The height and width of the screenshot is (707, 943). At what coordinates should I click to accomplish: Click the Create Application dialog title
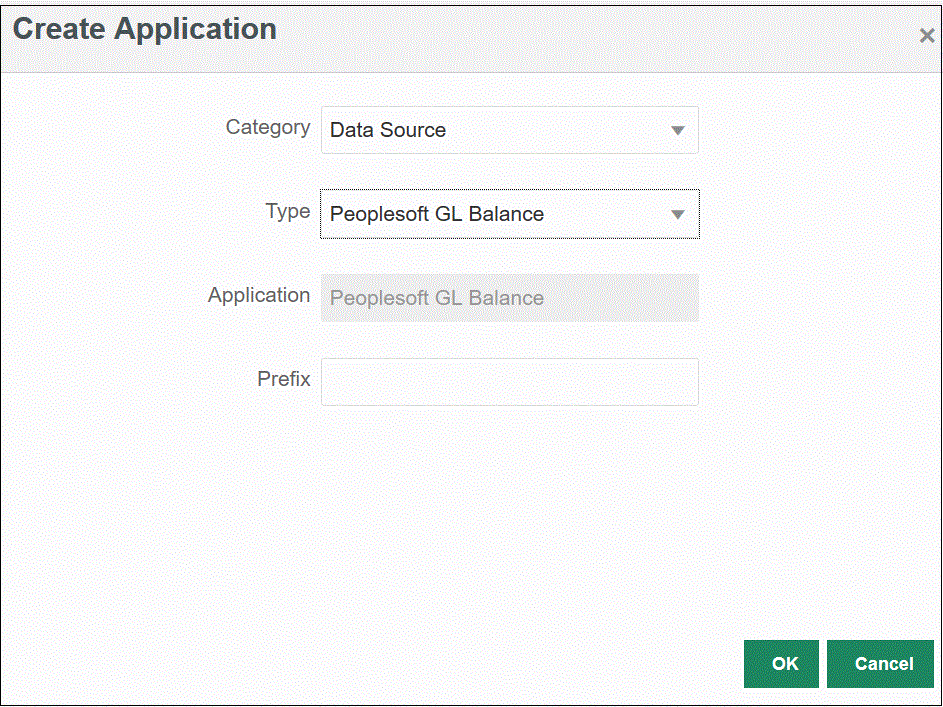coord(144,30)
